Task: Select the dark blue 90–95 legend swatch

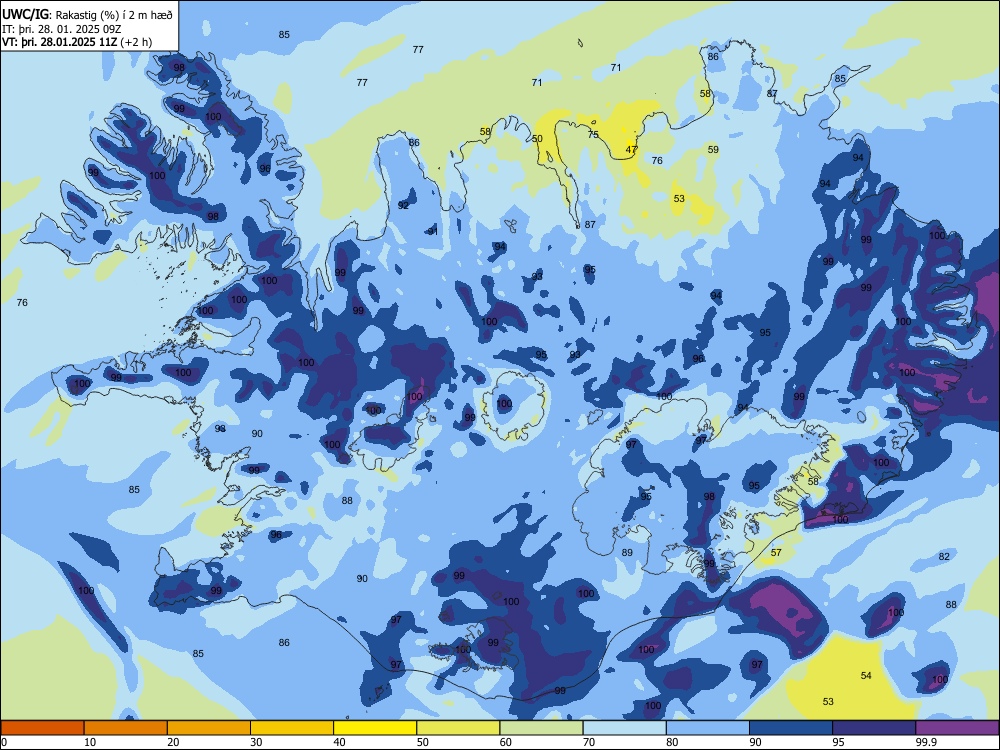Action: click(791, 728)
